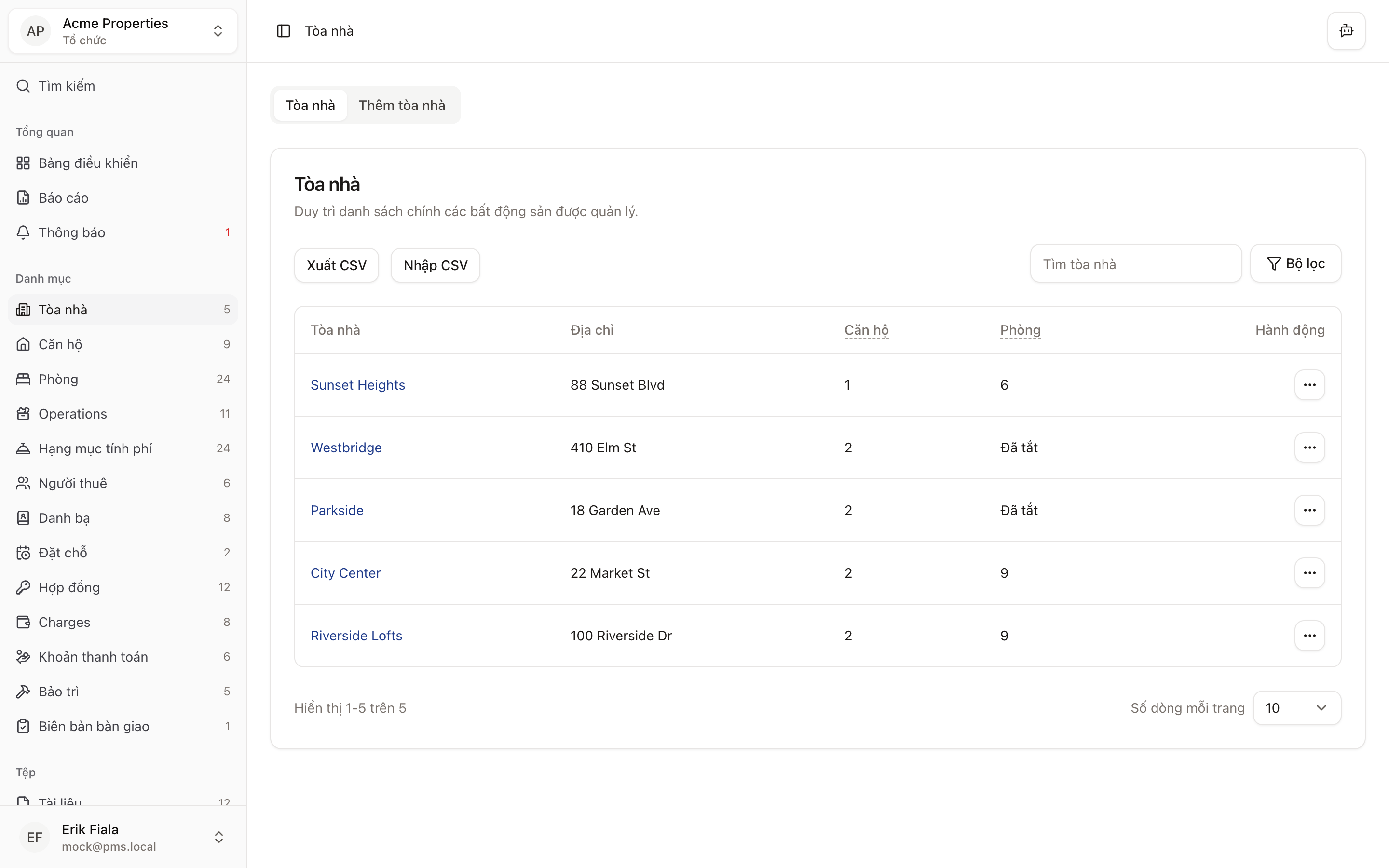1389x868 pixels.
Task: Open the assistant bot icon button
Action: click(1346, 31)
